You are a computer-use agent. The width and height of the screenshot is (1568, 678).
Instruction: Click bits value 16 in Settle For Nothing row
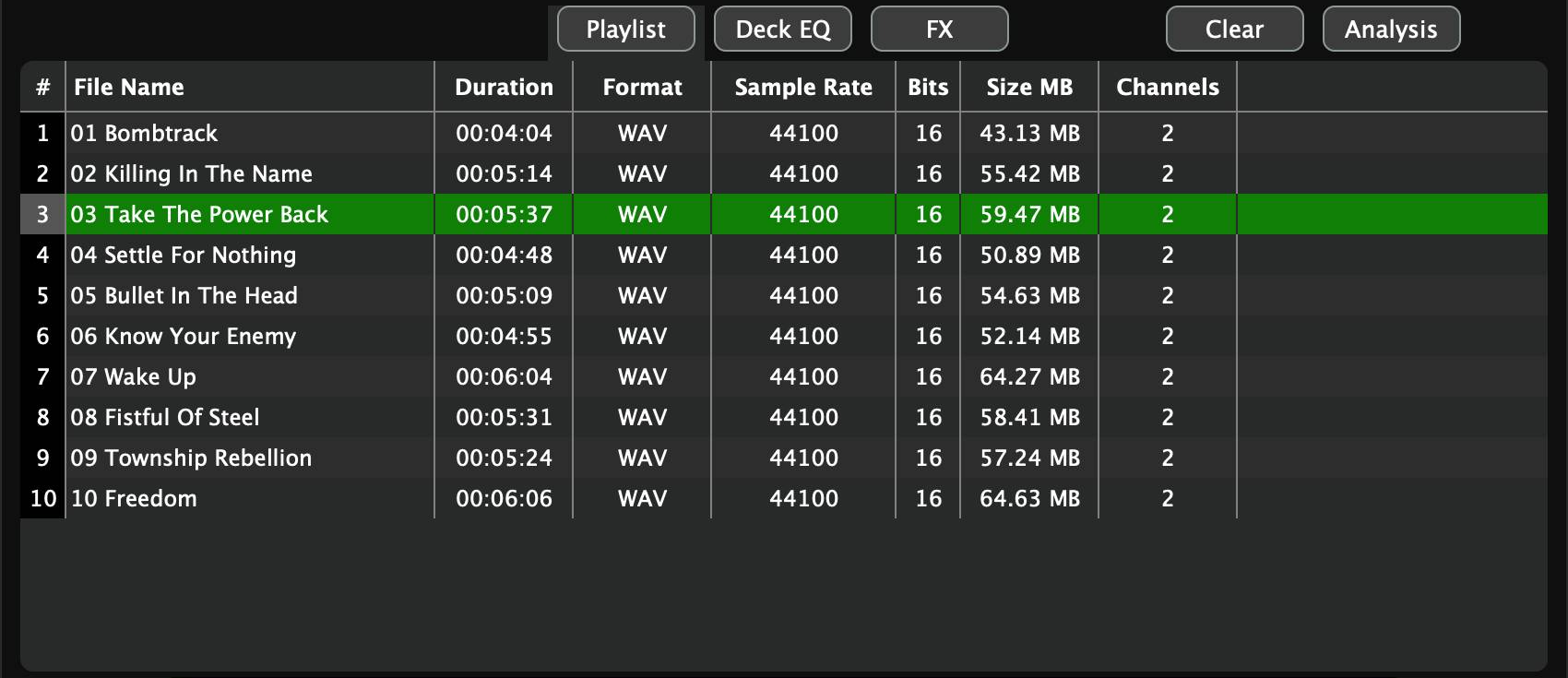(x=928, y=255)
